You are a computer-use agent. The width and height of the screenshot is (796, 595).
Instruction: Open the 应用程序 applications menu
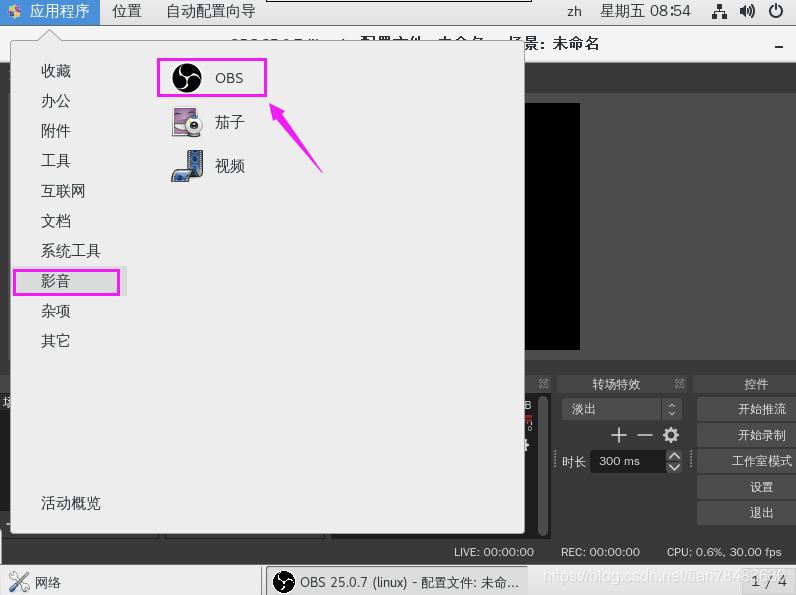[50, 11]
